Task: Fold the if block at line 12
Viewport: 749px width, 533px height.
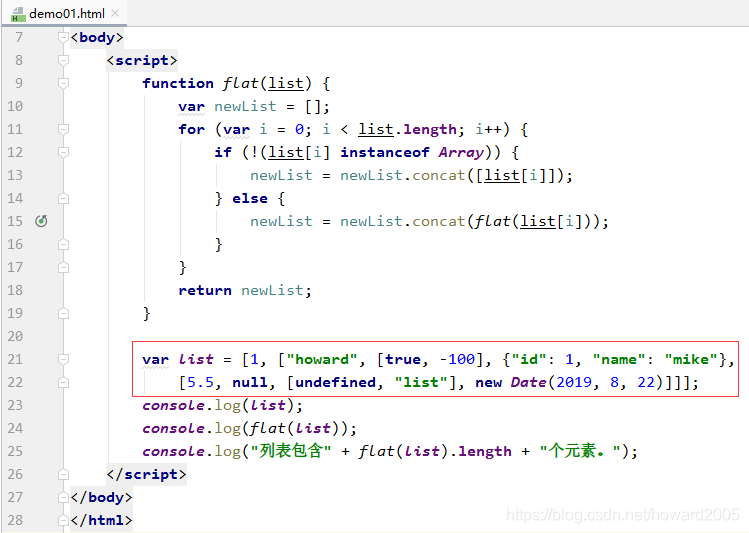Action: click(63, 152)
